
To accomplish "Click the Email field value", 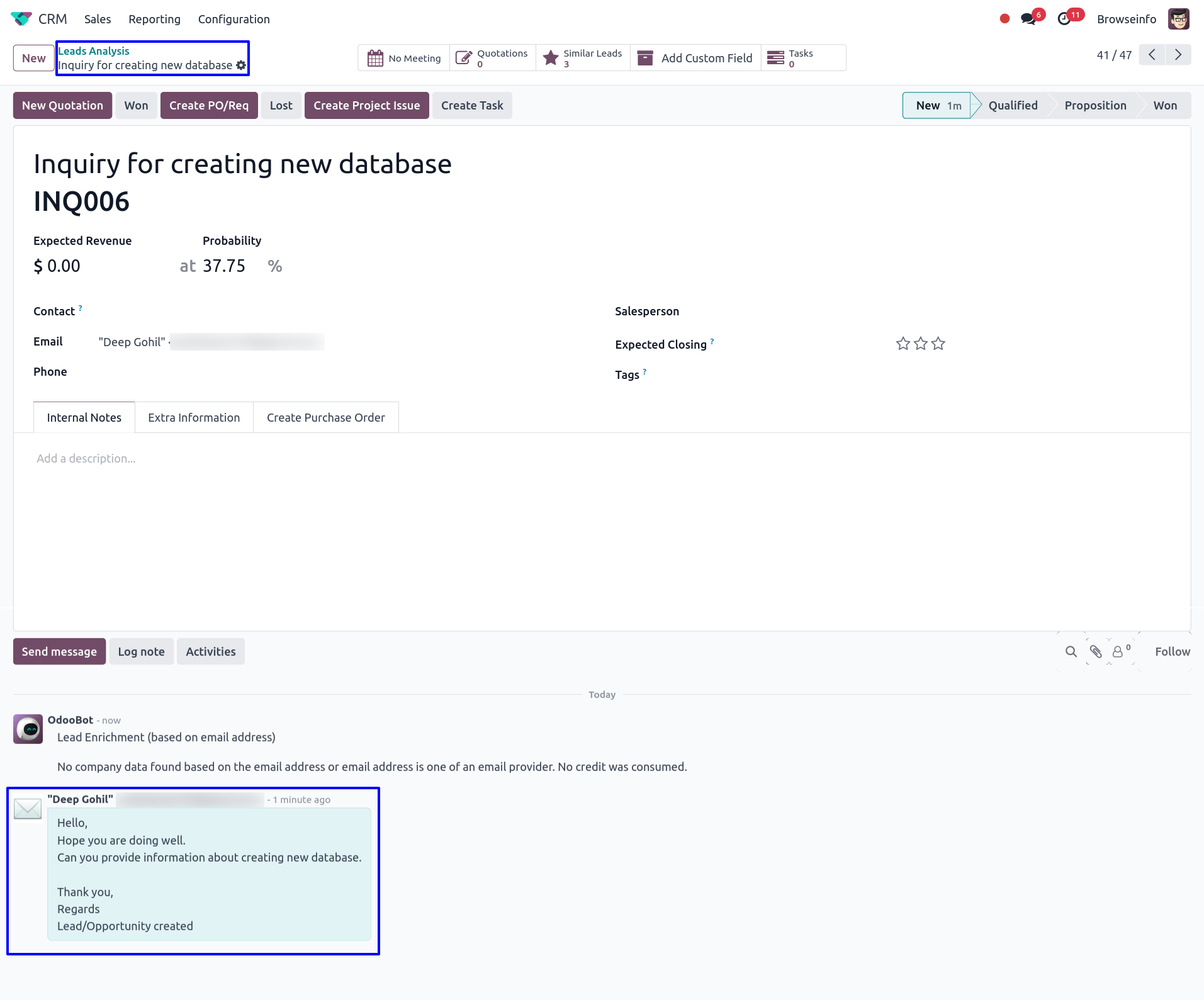I will pyautogui.click(x=211, y=342).
